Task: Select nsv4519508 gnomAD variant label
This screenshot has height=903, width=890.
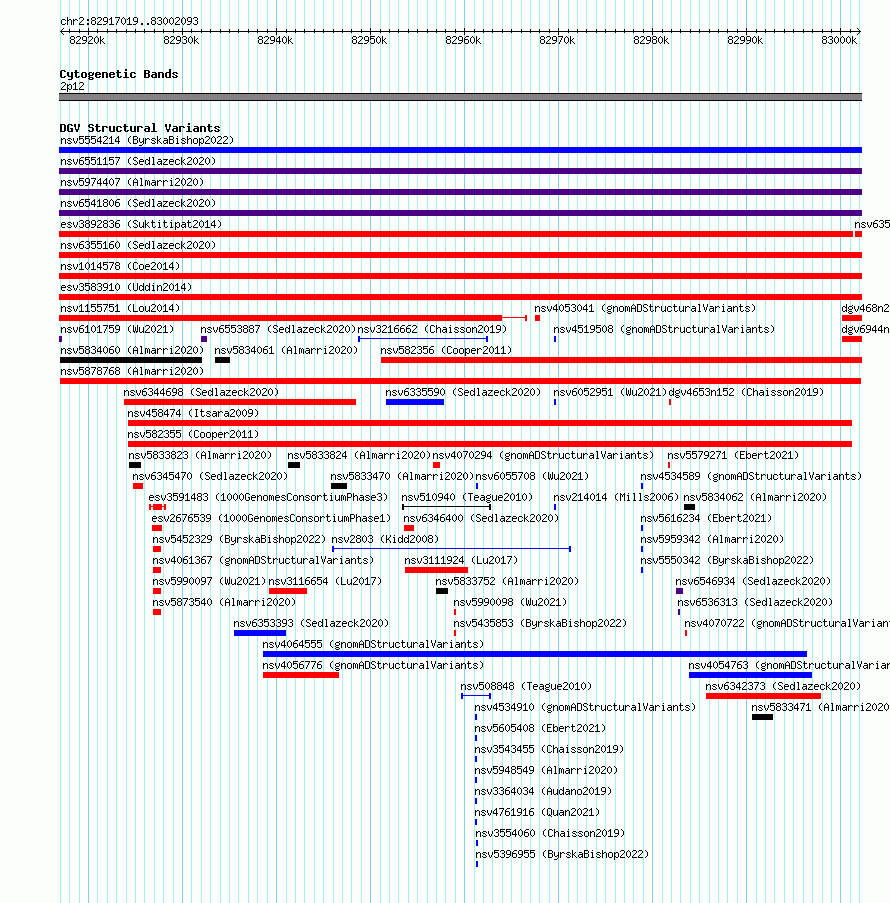Action: click(664, 329)
